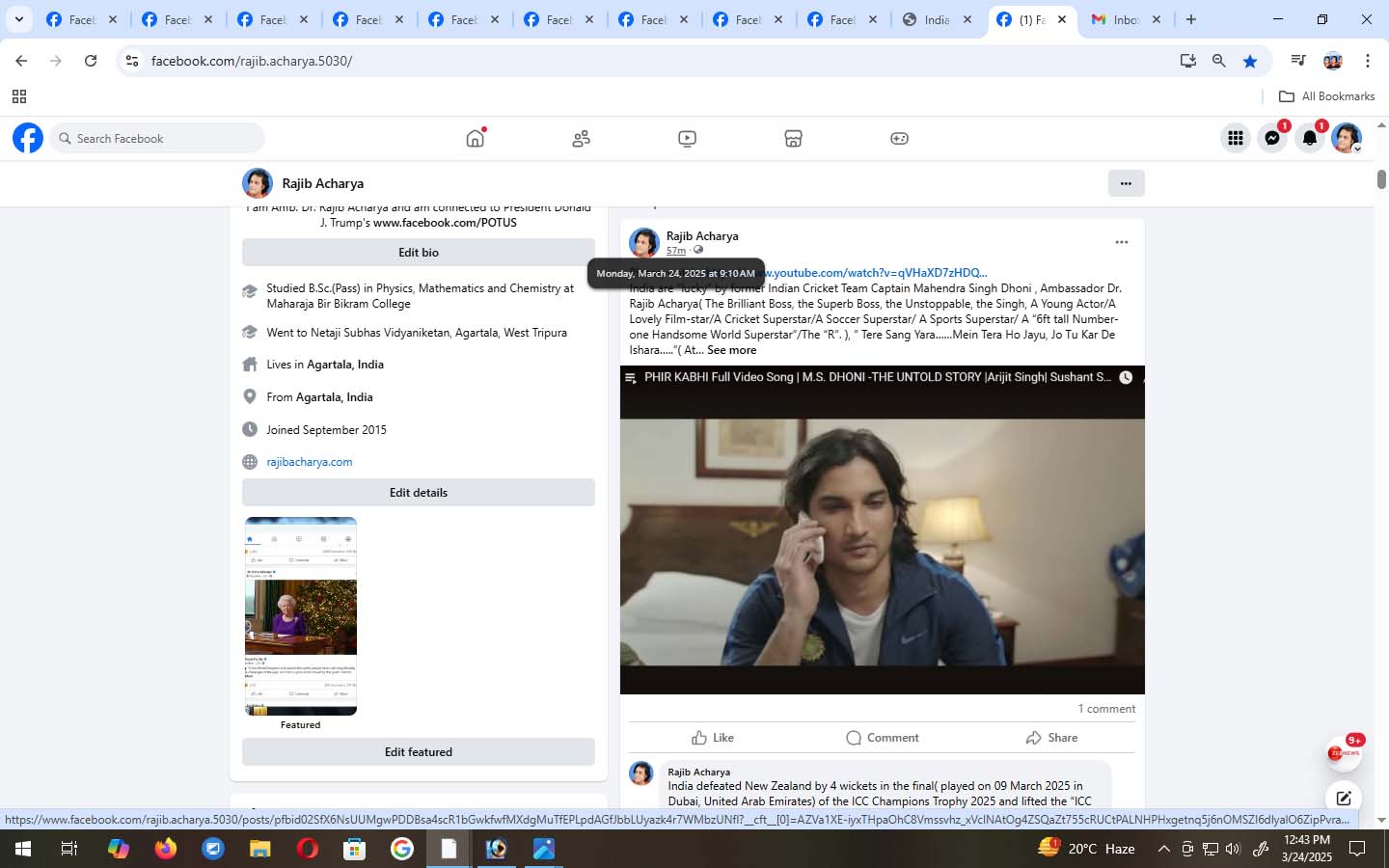Open post three-dots options menu

(x=1121, y=242)
